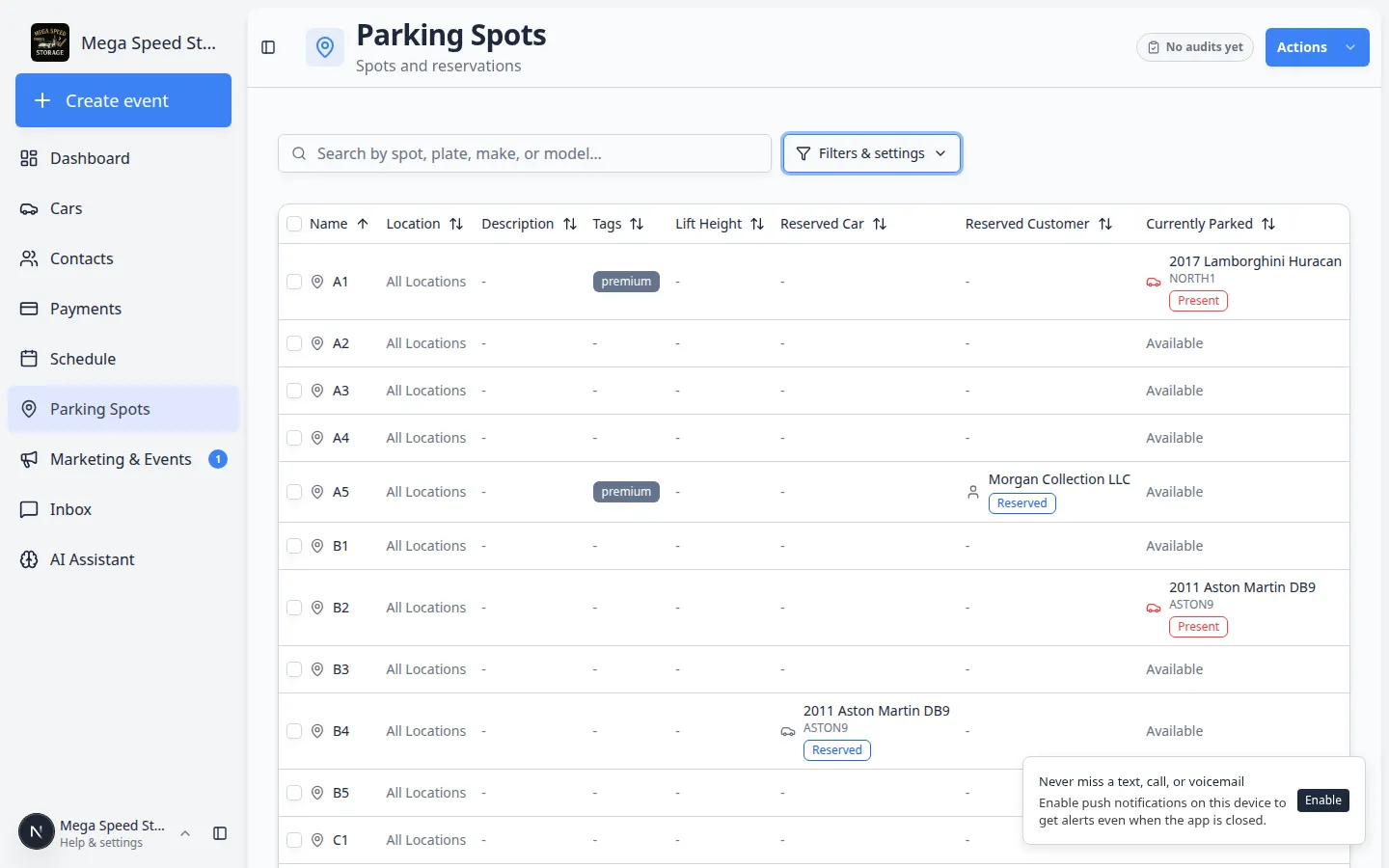Sort the Lift Height column via its arrows

(x=757, y=224)
